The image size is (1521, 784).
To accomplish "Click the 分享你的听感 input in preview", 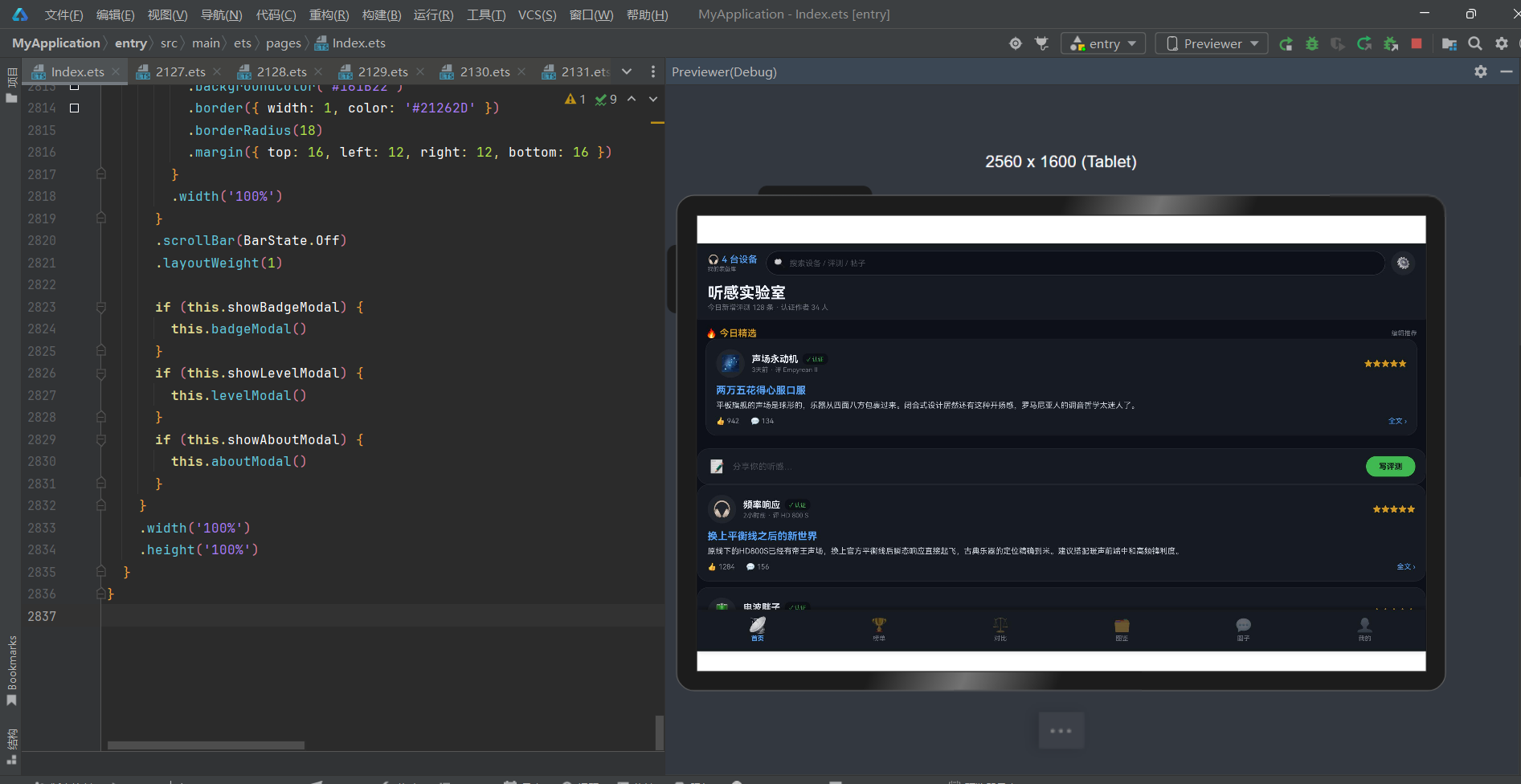I will [x=762, y=466].
